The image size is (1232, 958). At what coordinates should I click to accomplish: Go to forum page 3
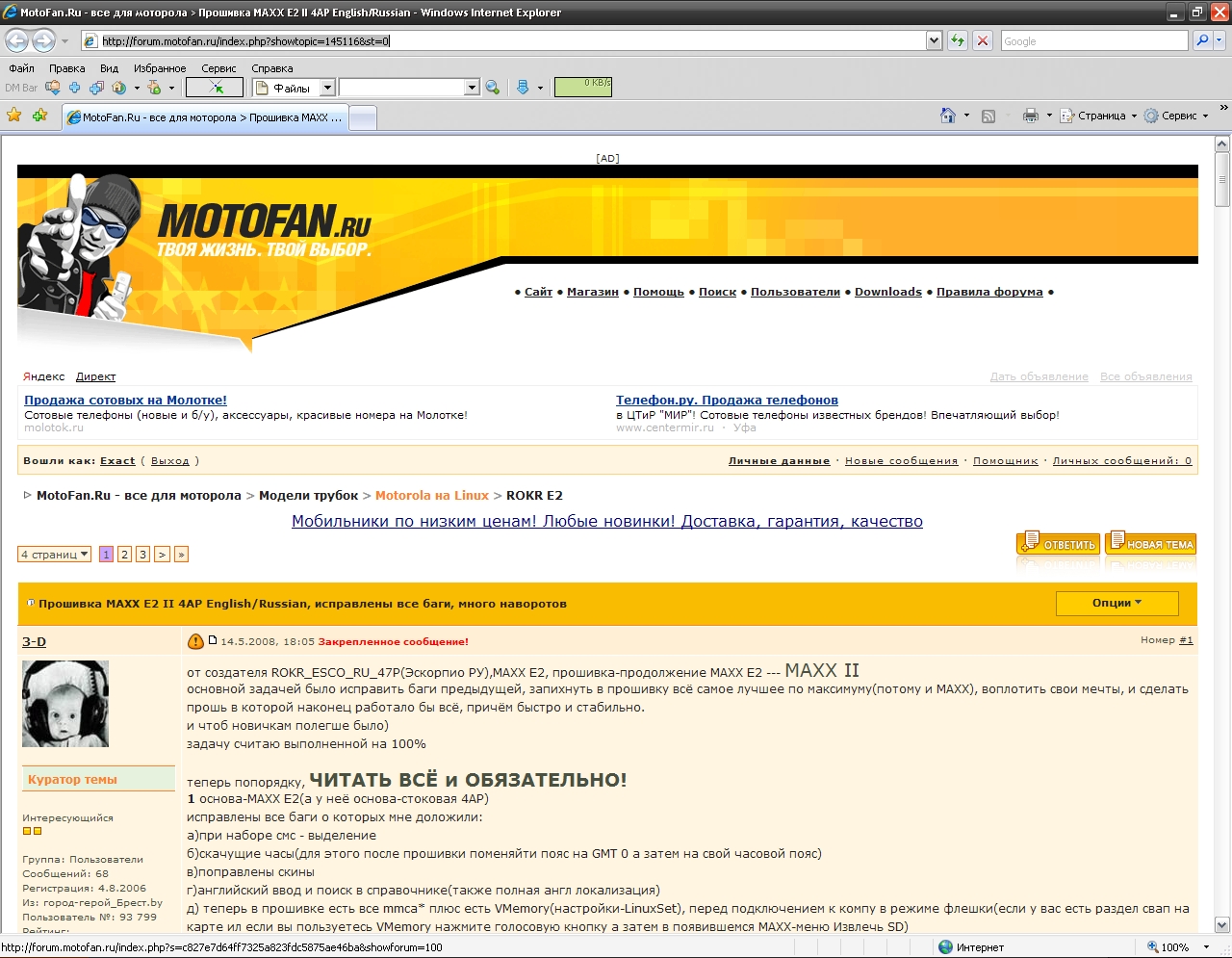(142, 555)
